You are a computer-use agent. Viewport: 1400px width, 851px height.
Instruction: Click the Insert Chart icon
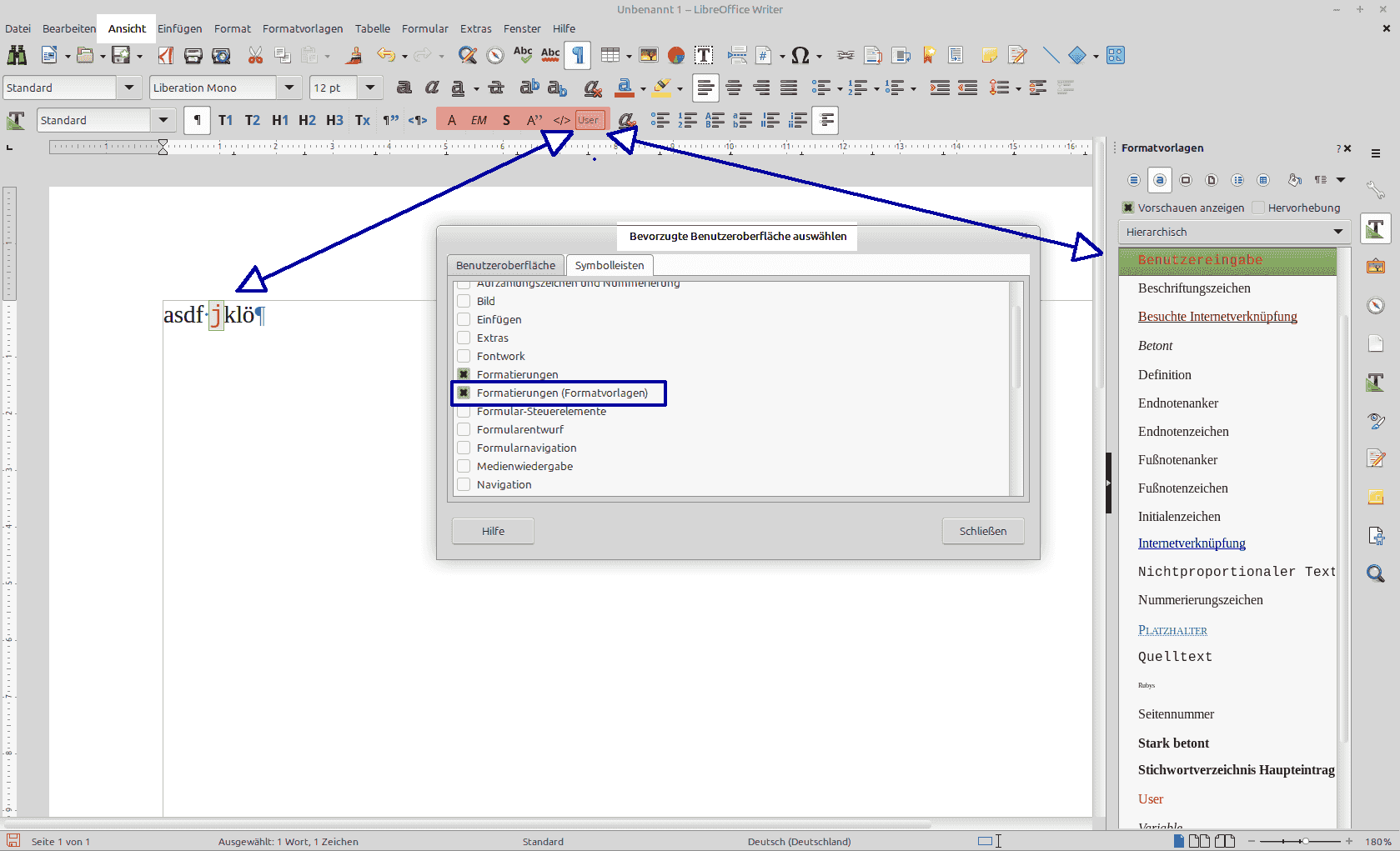676,55
